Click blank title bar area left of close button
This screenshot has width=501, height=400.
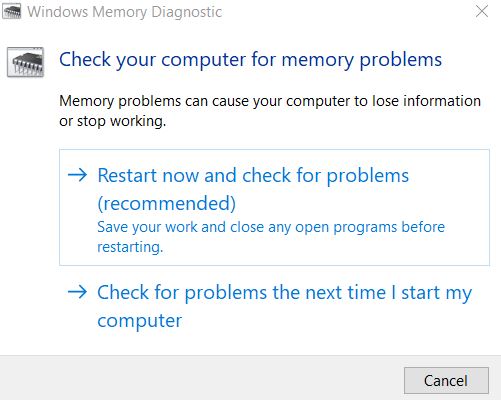(x=347, y=11)
